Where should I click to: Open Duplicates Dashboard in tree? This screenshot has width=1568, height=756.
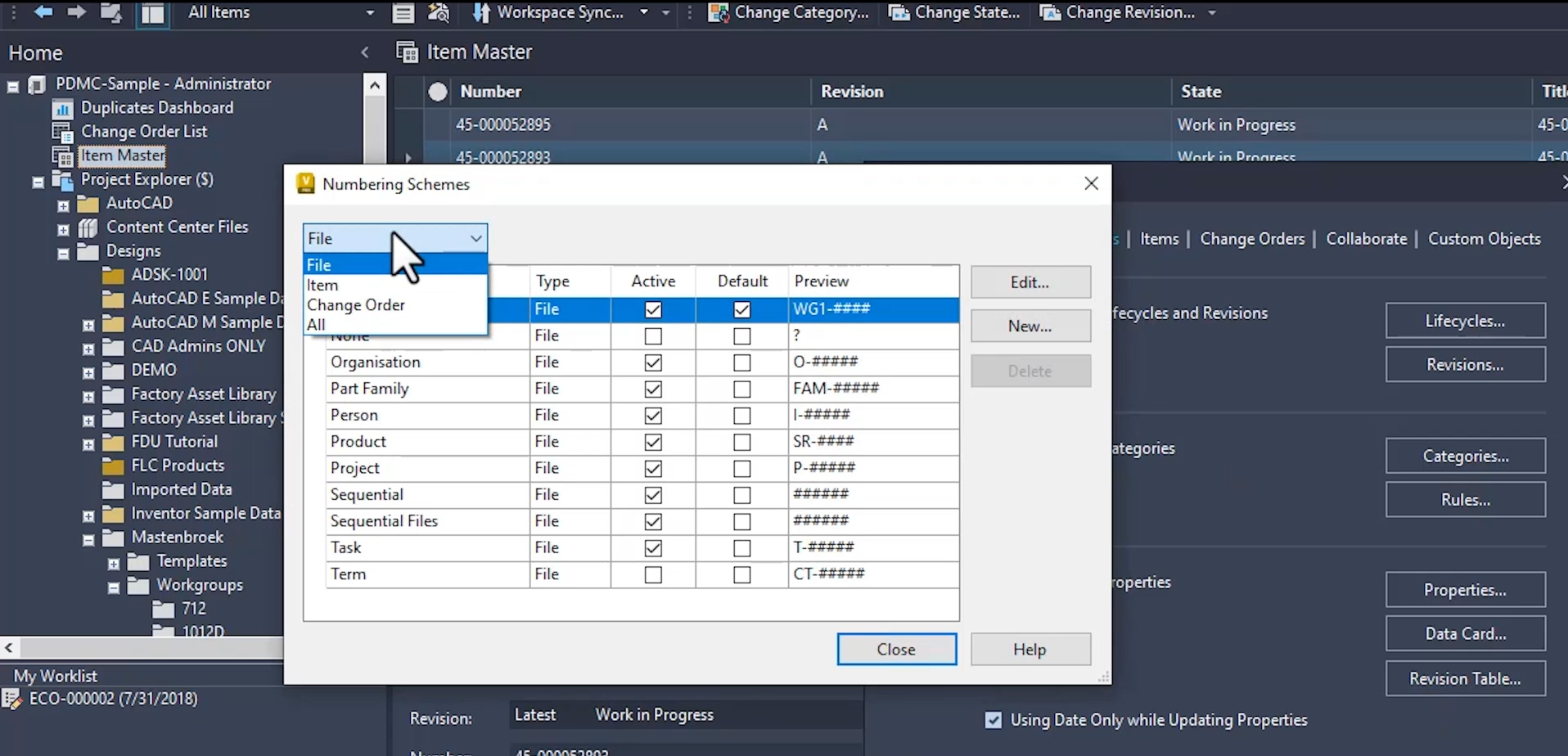click(156, 107)
